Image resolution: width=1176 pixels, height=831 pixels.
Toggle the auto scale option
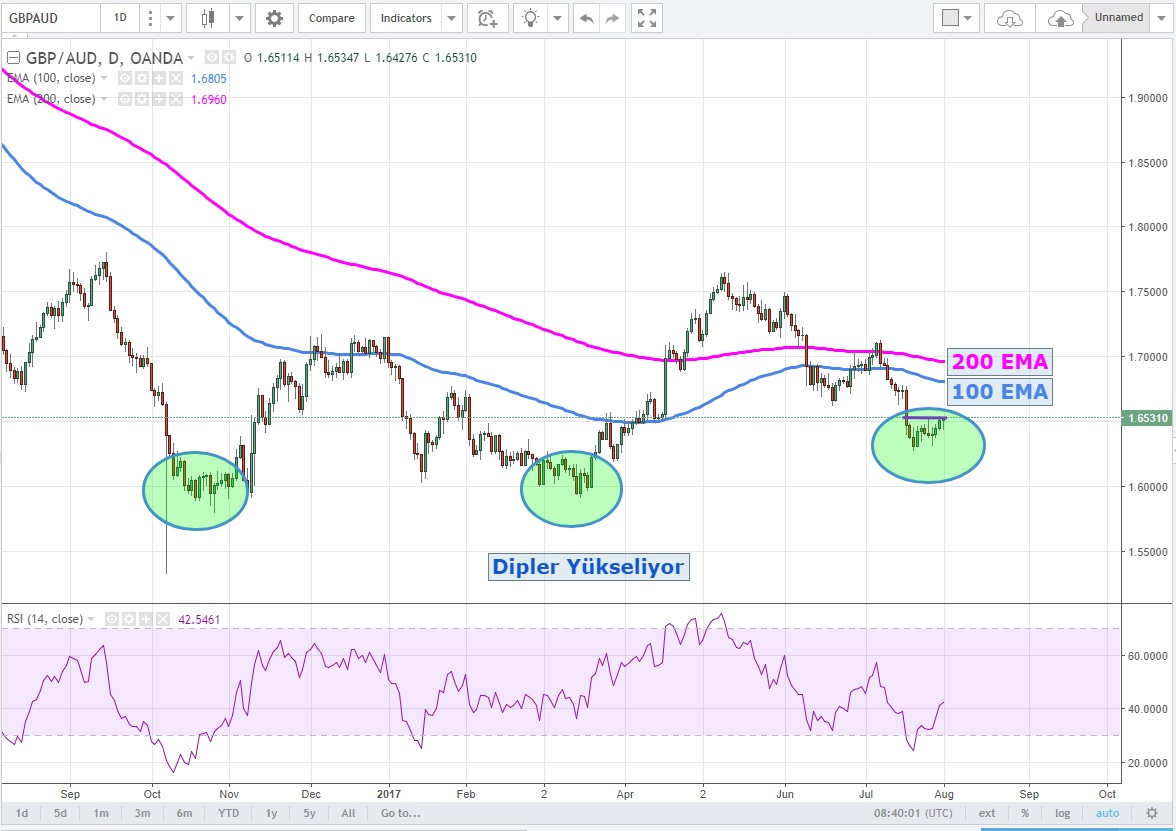pos(1107,813)
